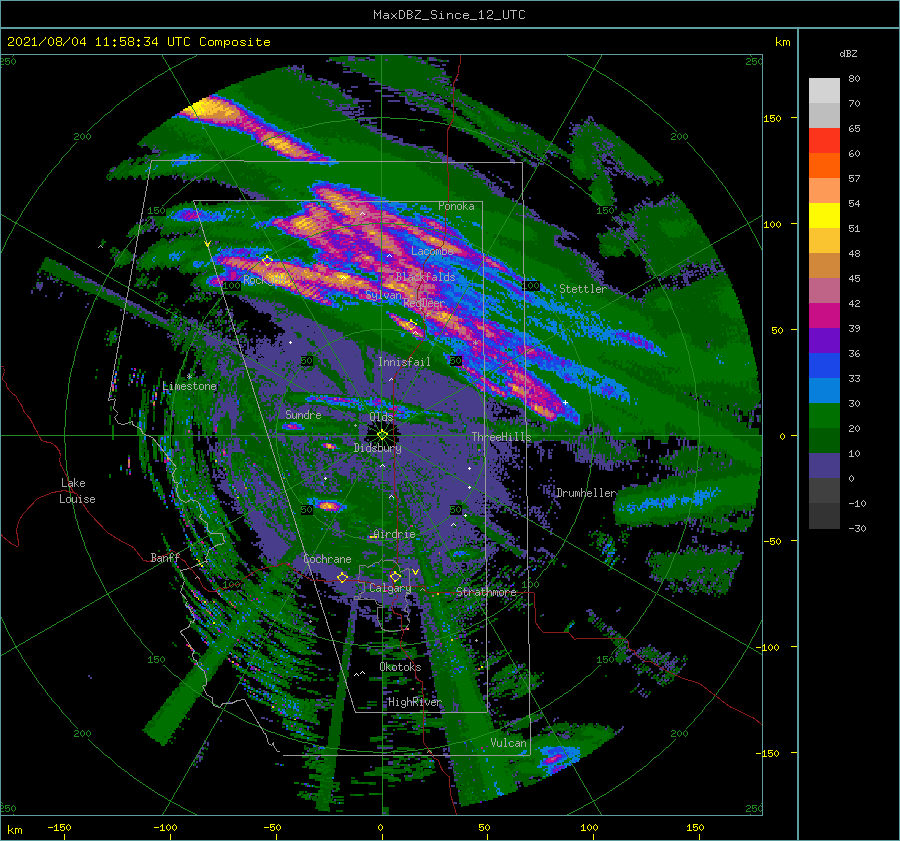Click the Limestone label
Image resolution: width=900 pixels, height=841 pixels.
(x=189, y=386)
